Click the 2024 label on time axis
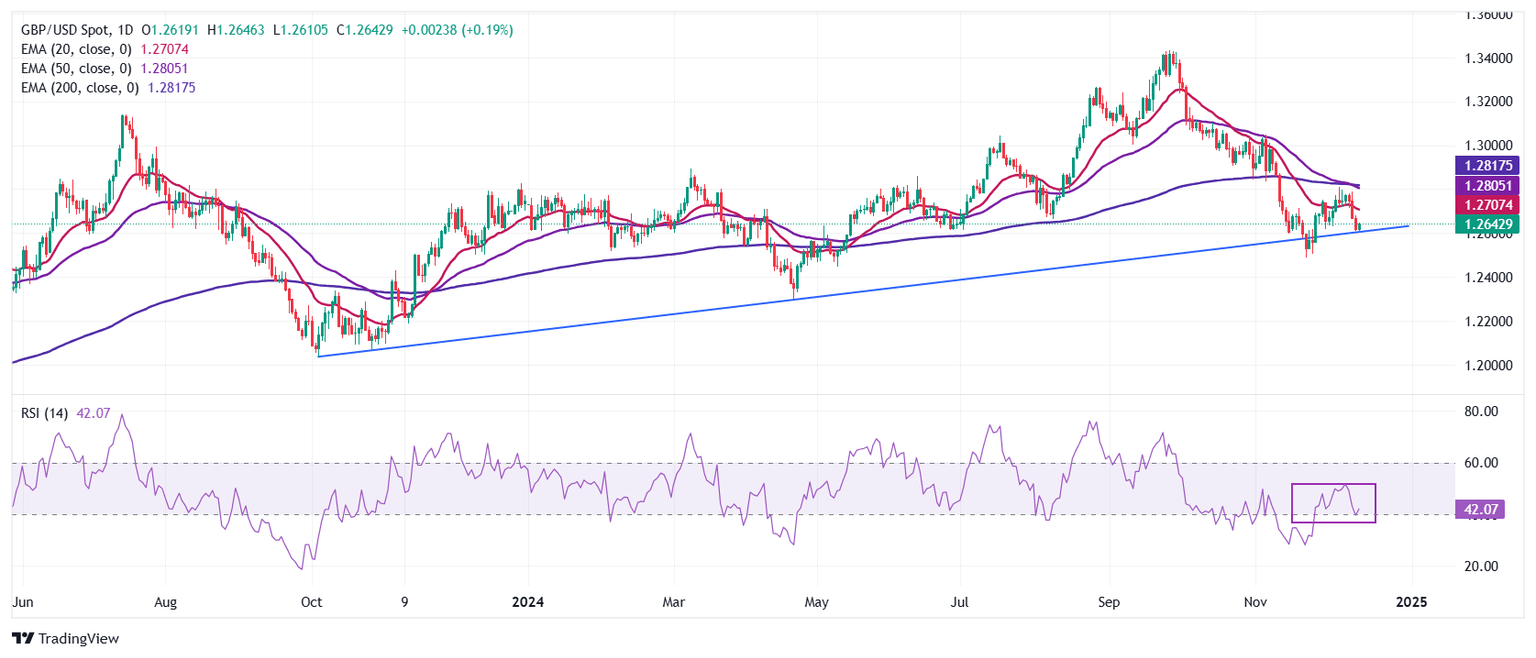Screen dimensions: 1536x658 click(525, 603)
